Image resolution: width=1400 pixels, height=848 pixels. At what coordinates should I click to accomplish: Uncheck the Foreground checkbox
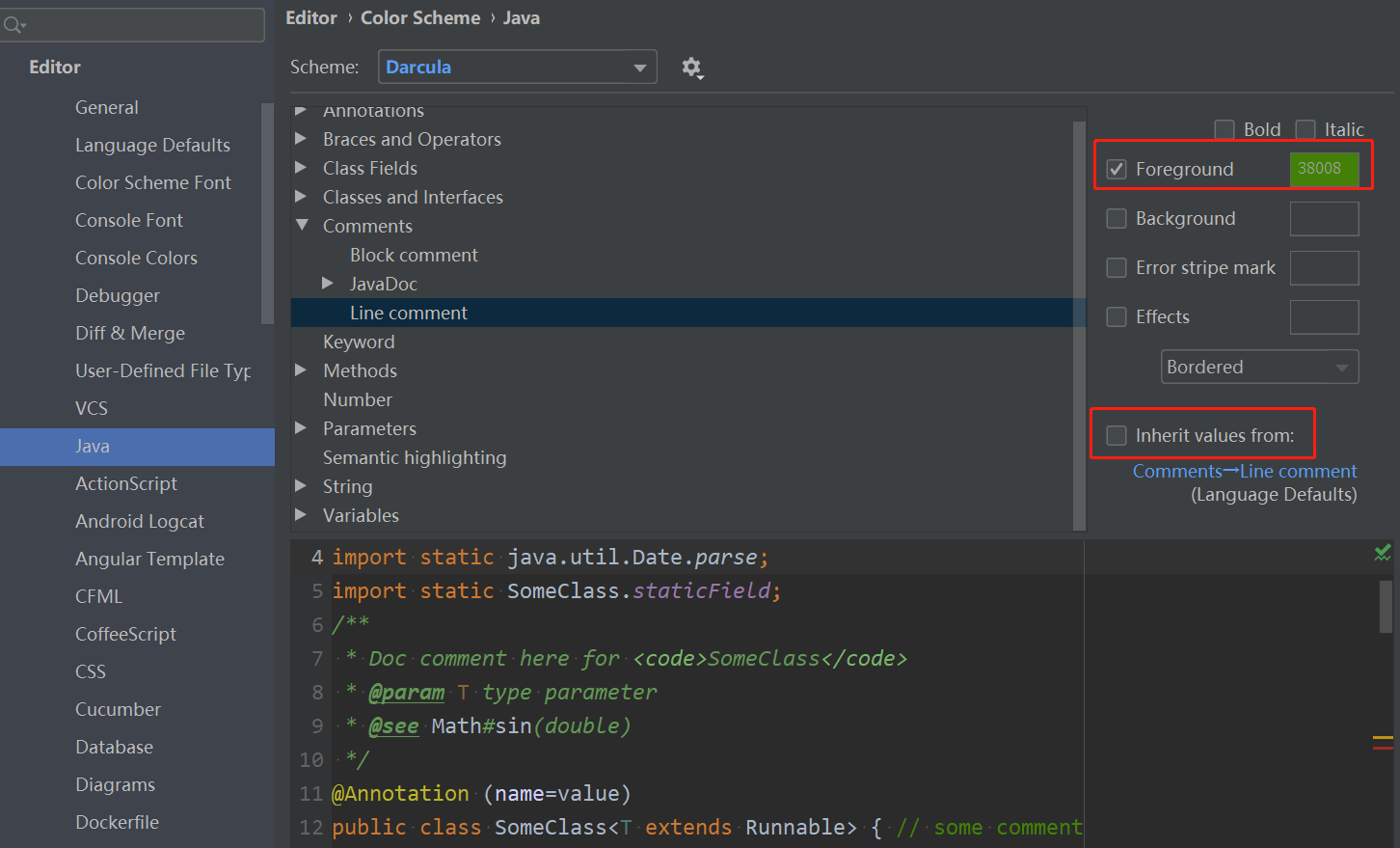point(1117,169)
